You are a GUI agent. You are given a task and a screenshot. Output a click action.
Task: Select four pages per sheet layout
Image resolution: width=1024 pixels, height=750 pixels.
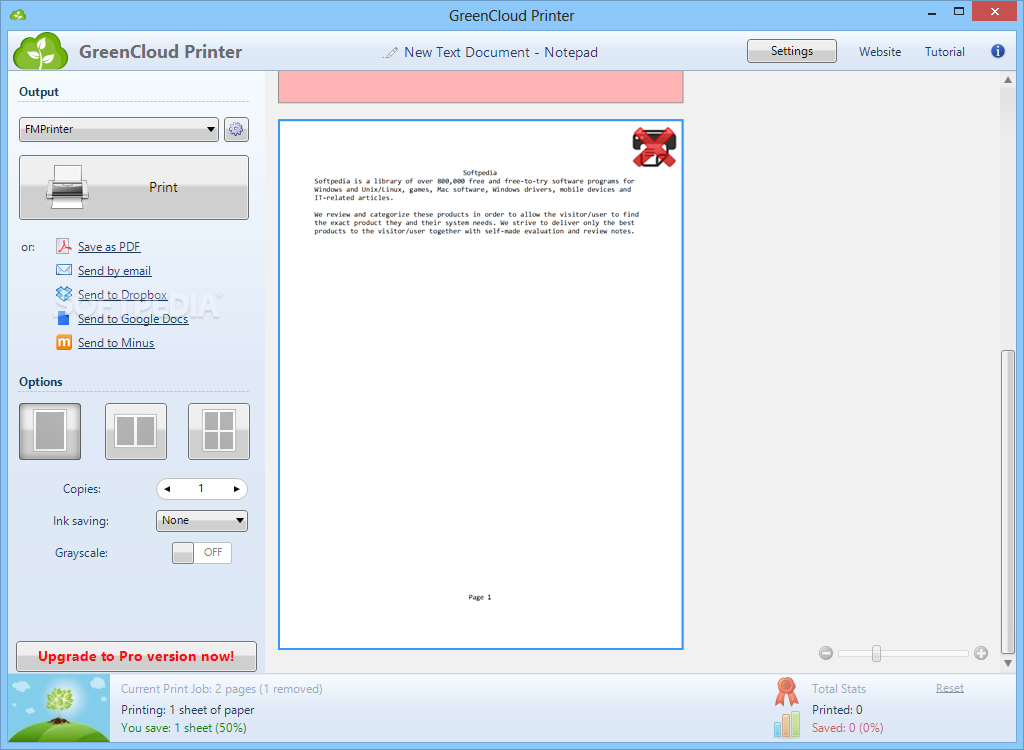click(x=219, y=431)
